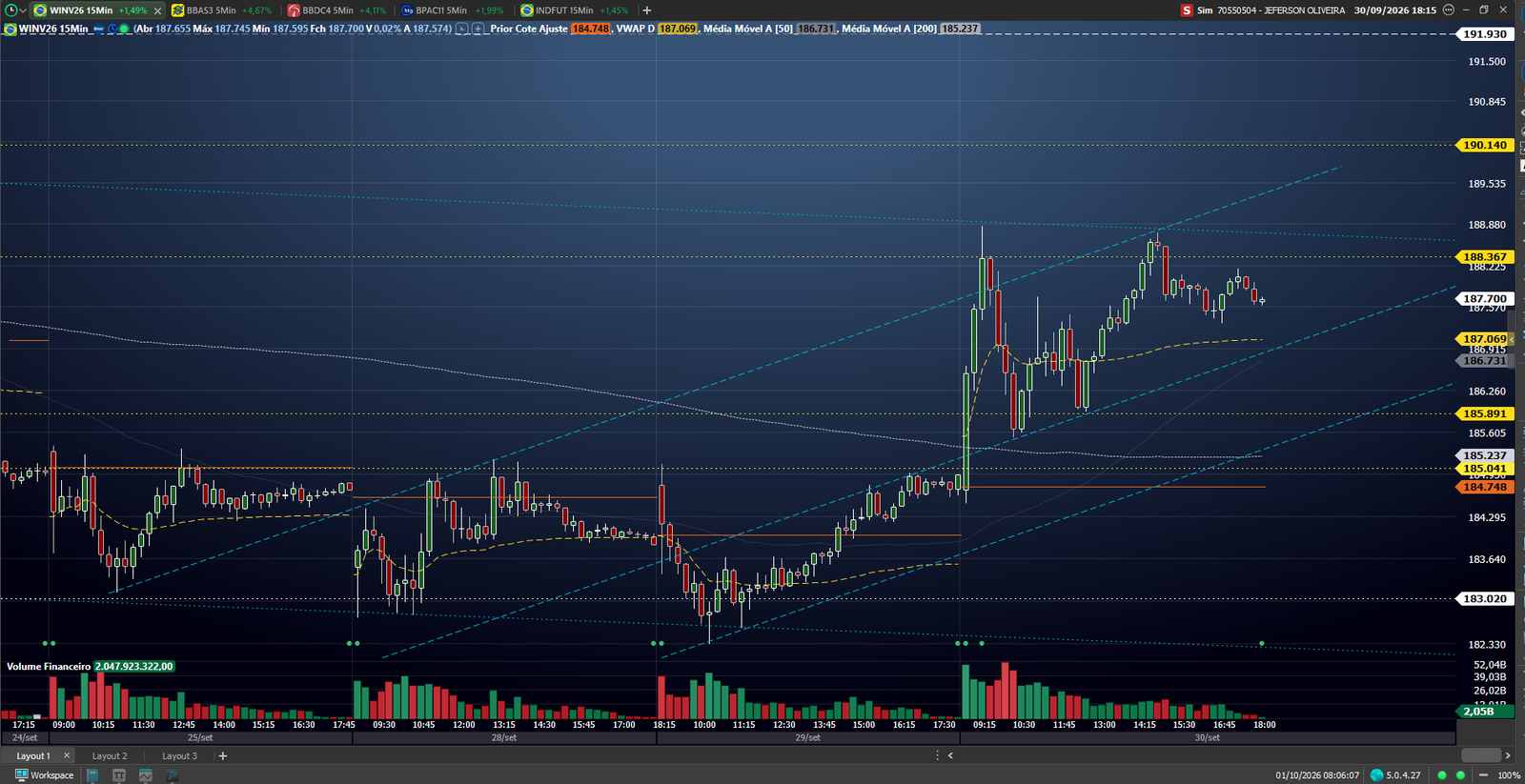1525x784 pixels.
Task: Switch to the BBAS3 5Min tab
Action: pos(221,10)
